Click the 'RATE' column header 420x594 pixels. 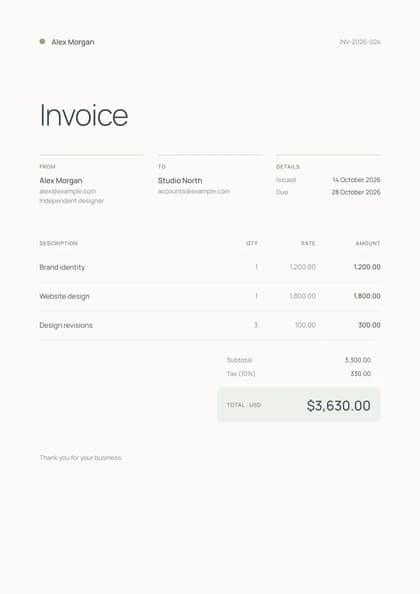[x=308, y=243]
